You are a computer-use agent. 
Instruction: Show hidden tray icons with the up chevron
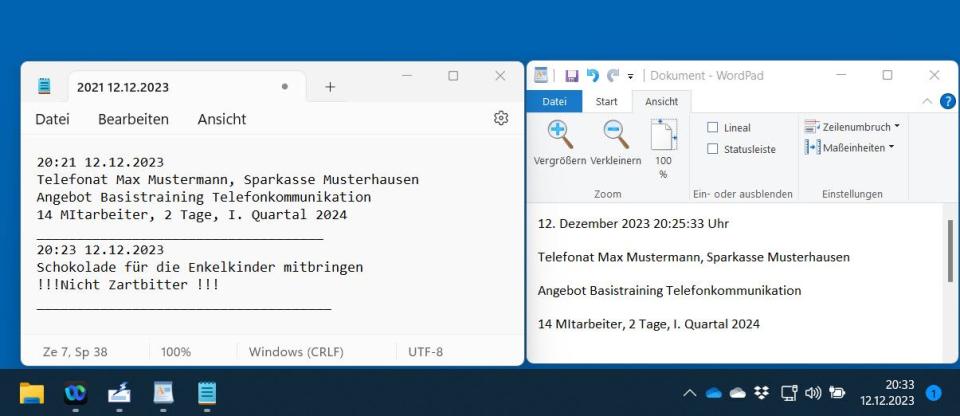[689, 393]
